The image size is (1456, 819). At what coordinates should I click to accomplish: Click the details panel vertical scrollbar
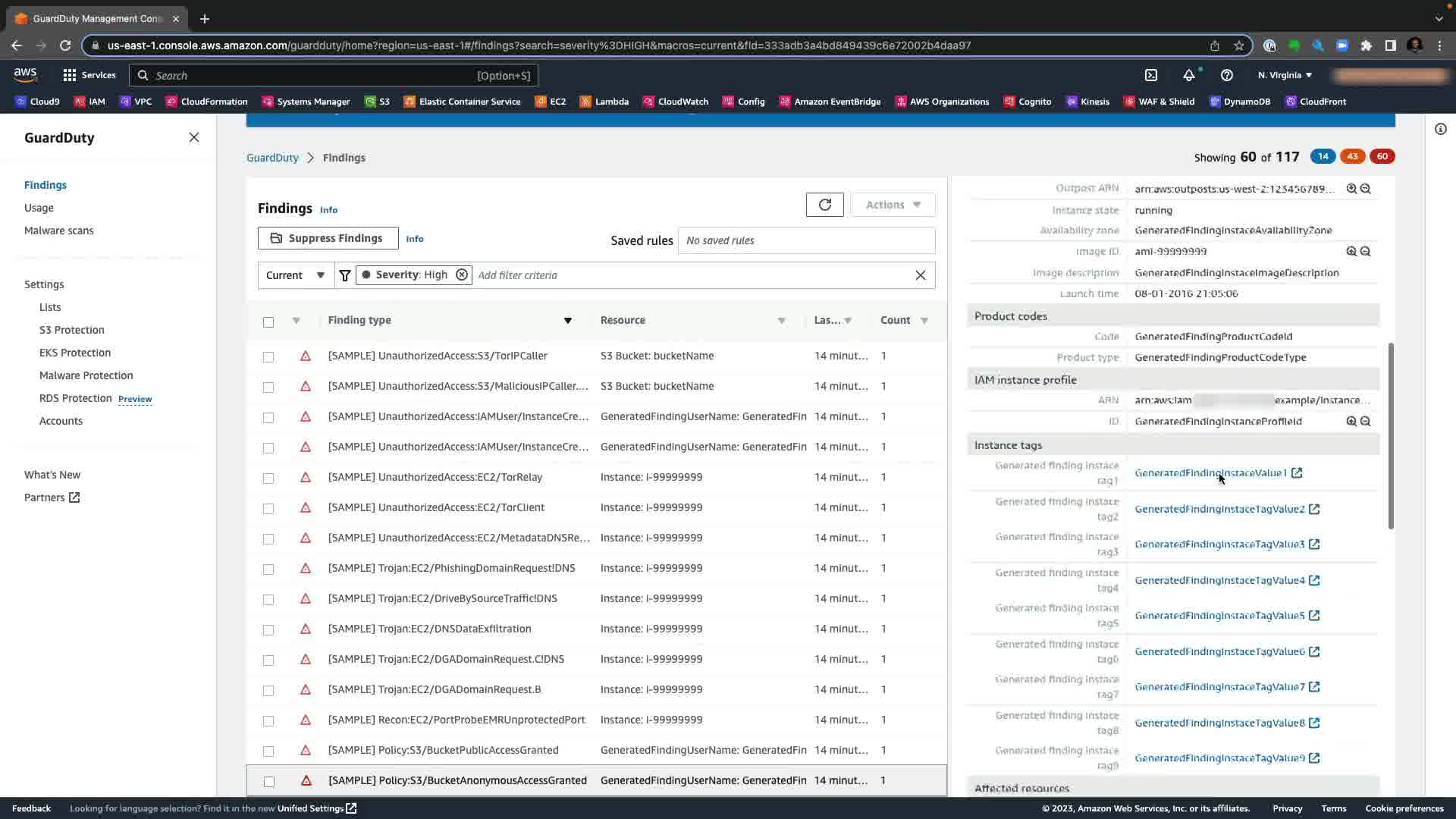click(1391, 436)
